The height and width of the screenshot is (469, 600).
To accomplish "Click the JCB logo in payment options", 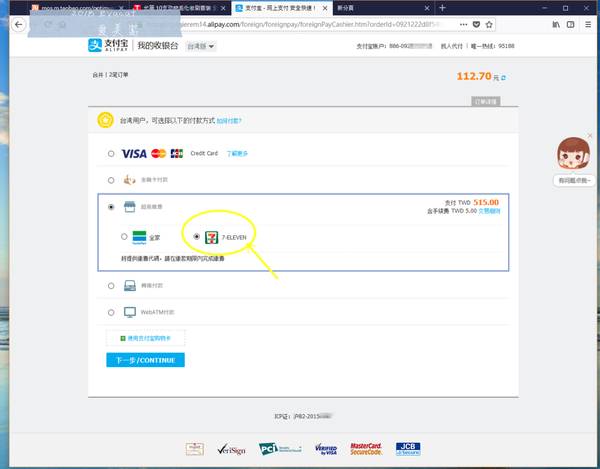I will 177,153.
